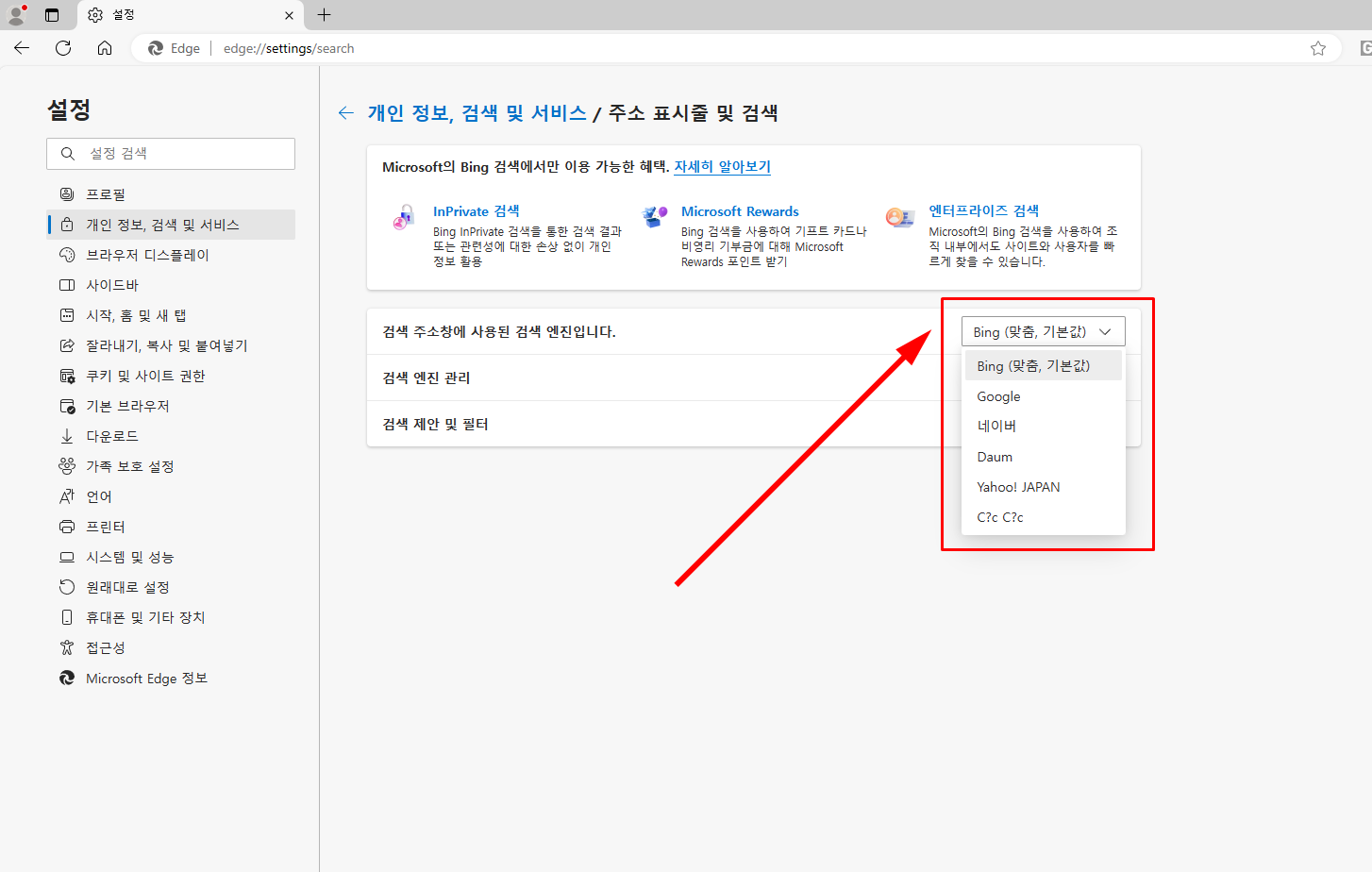The width and height of the screenshot is (1372, 872).
Task: Open the tab actions menu icon
Action: tap(52, 15)
